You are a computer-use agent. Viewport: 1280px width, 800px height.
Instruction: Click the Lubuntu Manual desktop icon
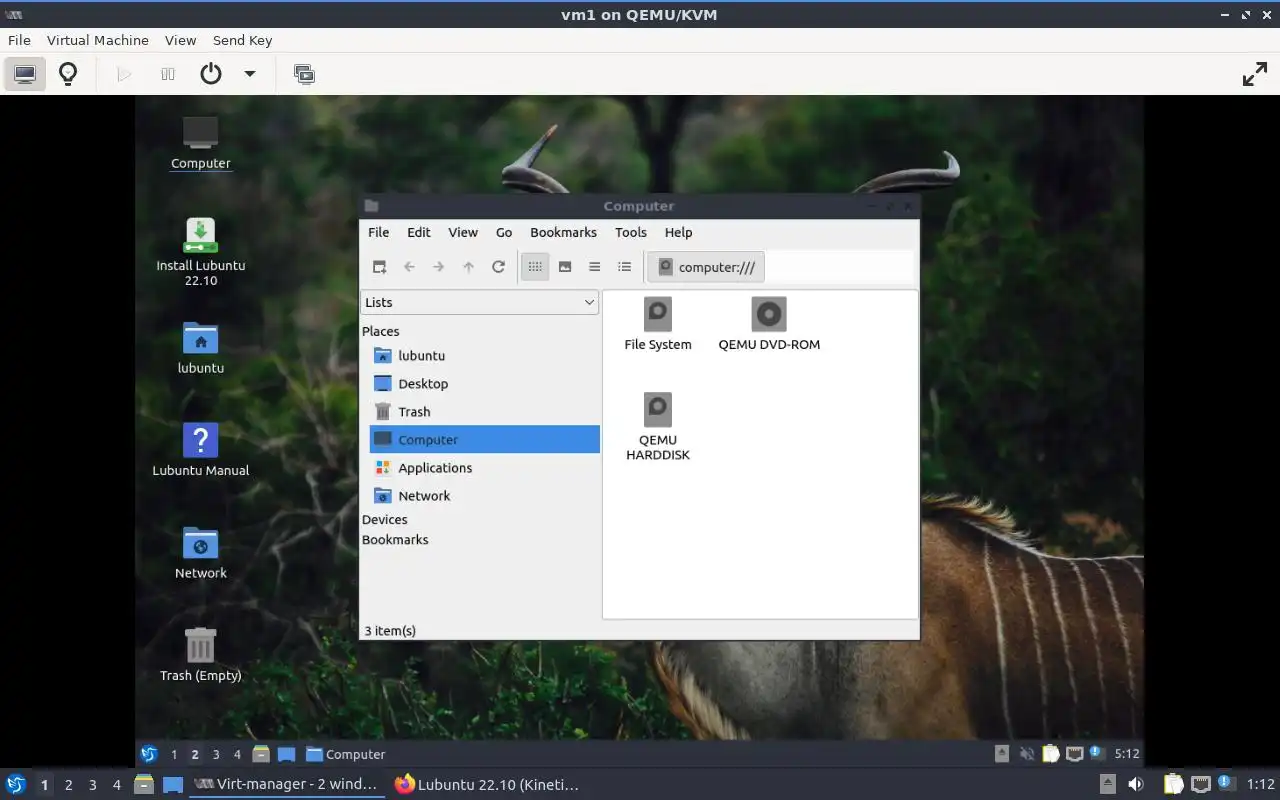201,450
